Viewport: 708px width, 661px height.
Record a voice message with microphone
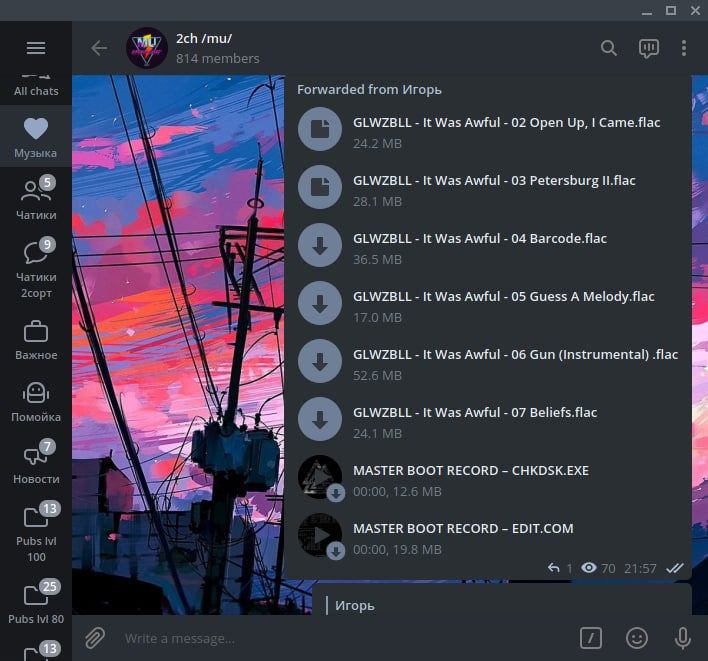(683, 638)
